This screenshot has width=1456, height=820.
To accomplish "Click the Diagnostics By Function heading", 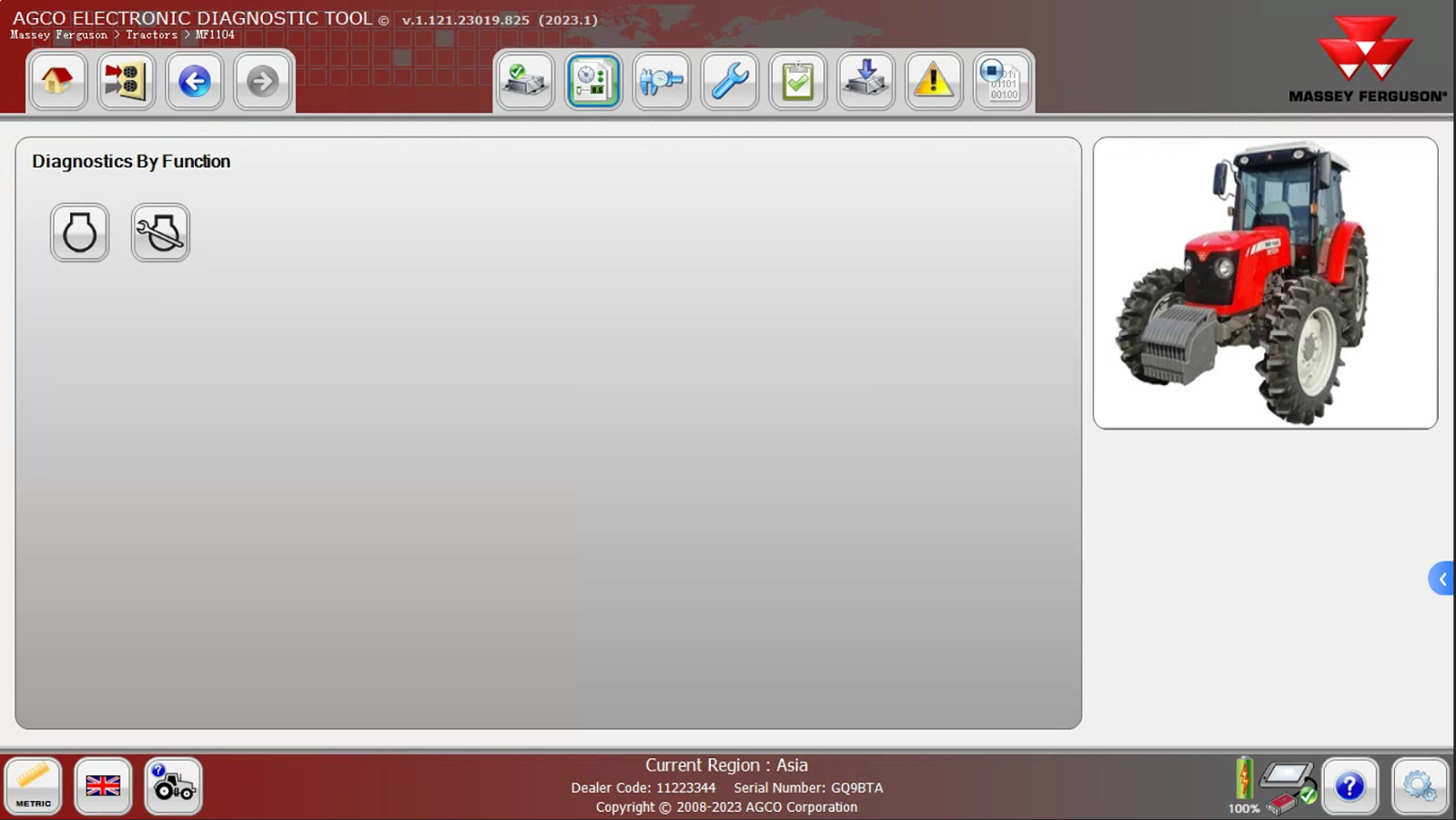I will click(x=131, y=161).
